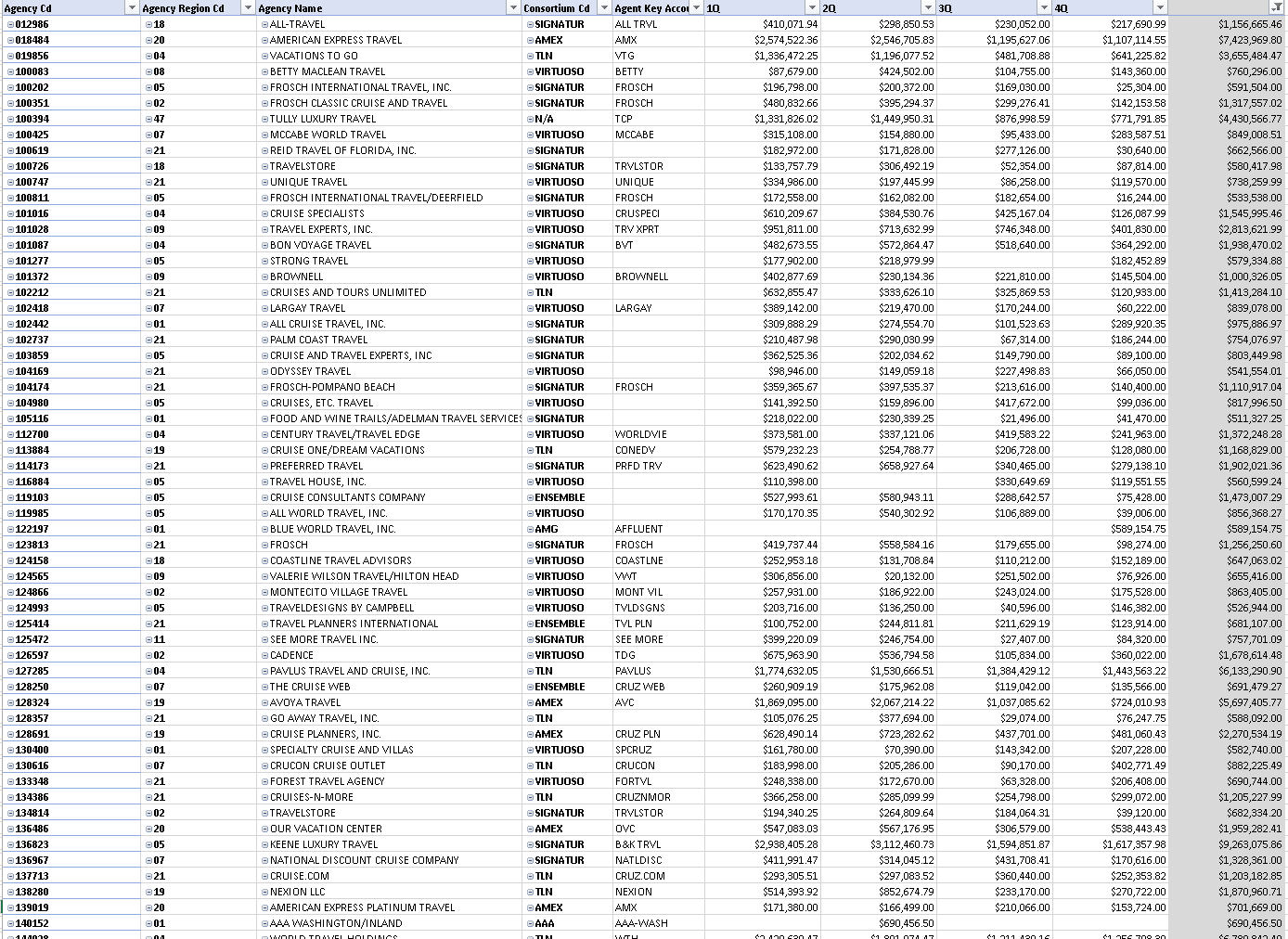The width and height of the screenshot is (1288, 939).
Task: Open the 3Q column filter dropdown
Action: point(1045,8)
